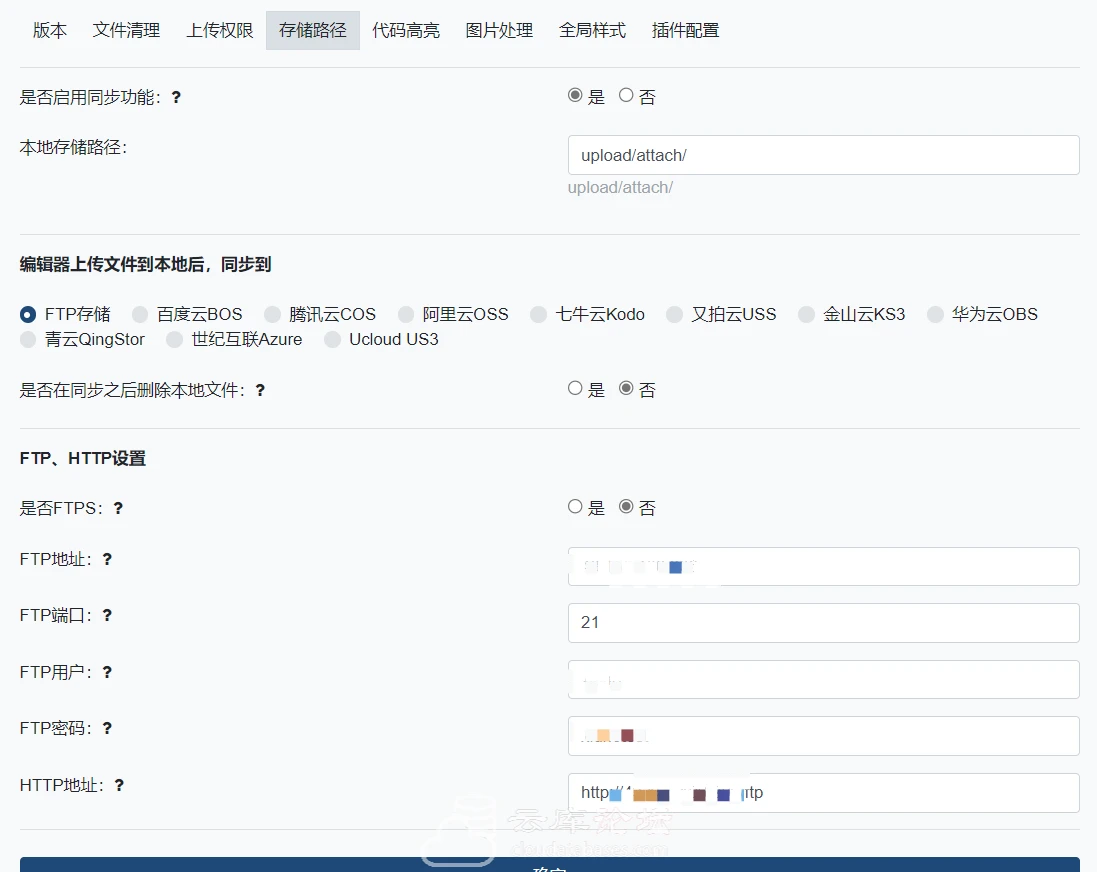Switch to the 文件清理 tab
1097x872 pixels.
127,30
